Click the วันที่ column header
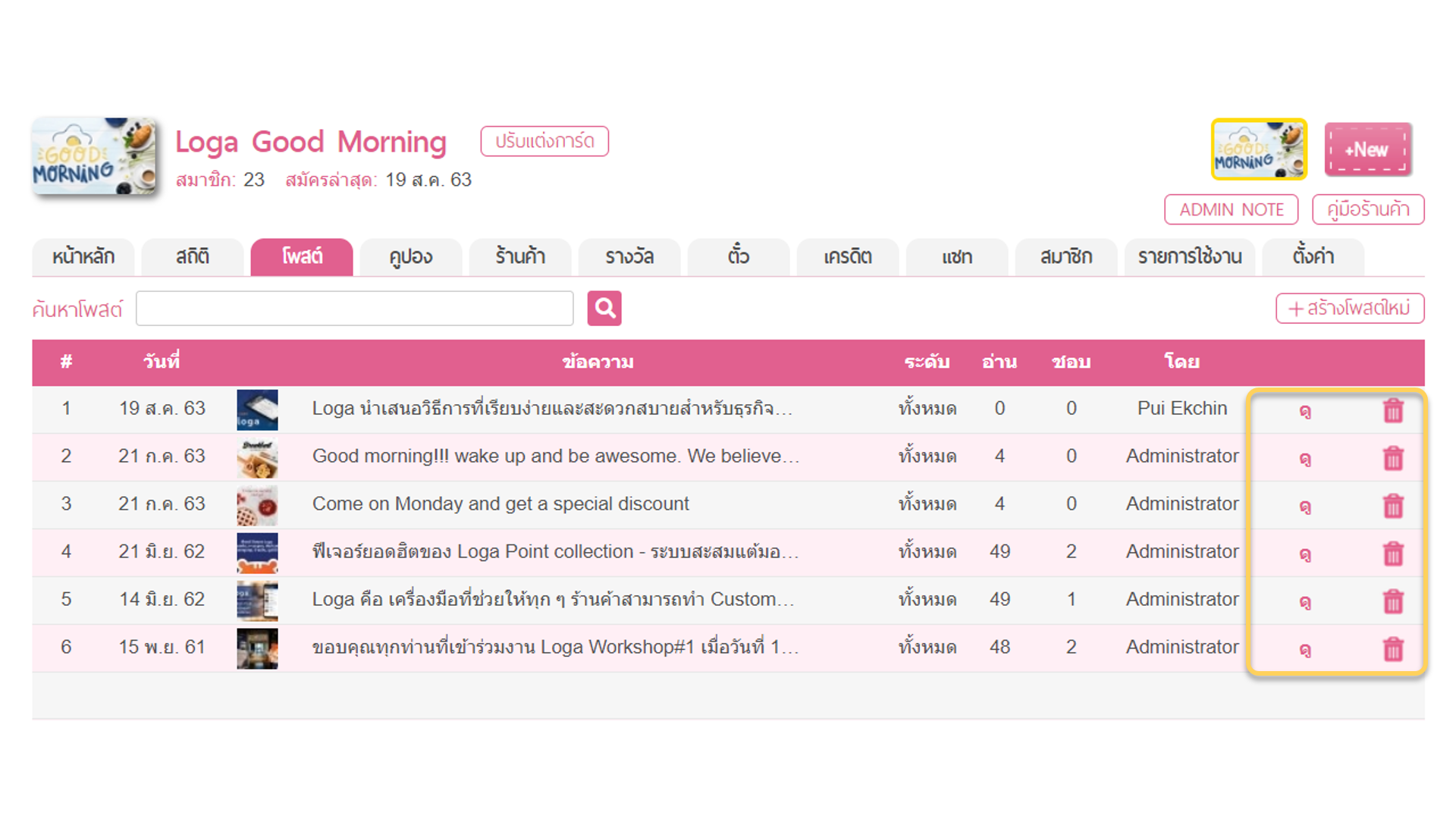1456x819 pixels. [162, 362]
